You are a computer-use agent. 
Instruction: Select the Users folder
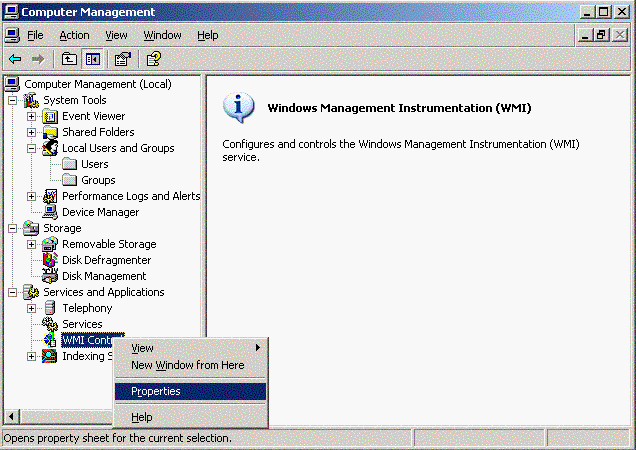95,164
